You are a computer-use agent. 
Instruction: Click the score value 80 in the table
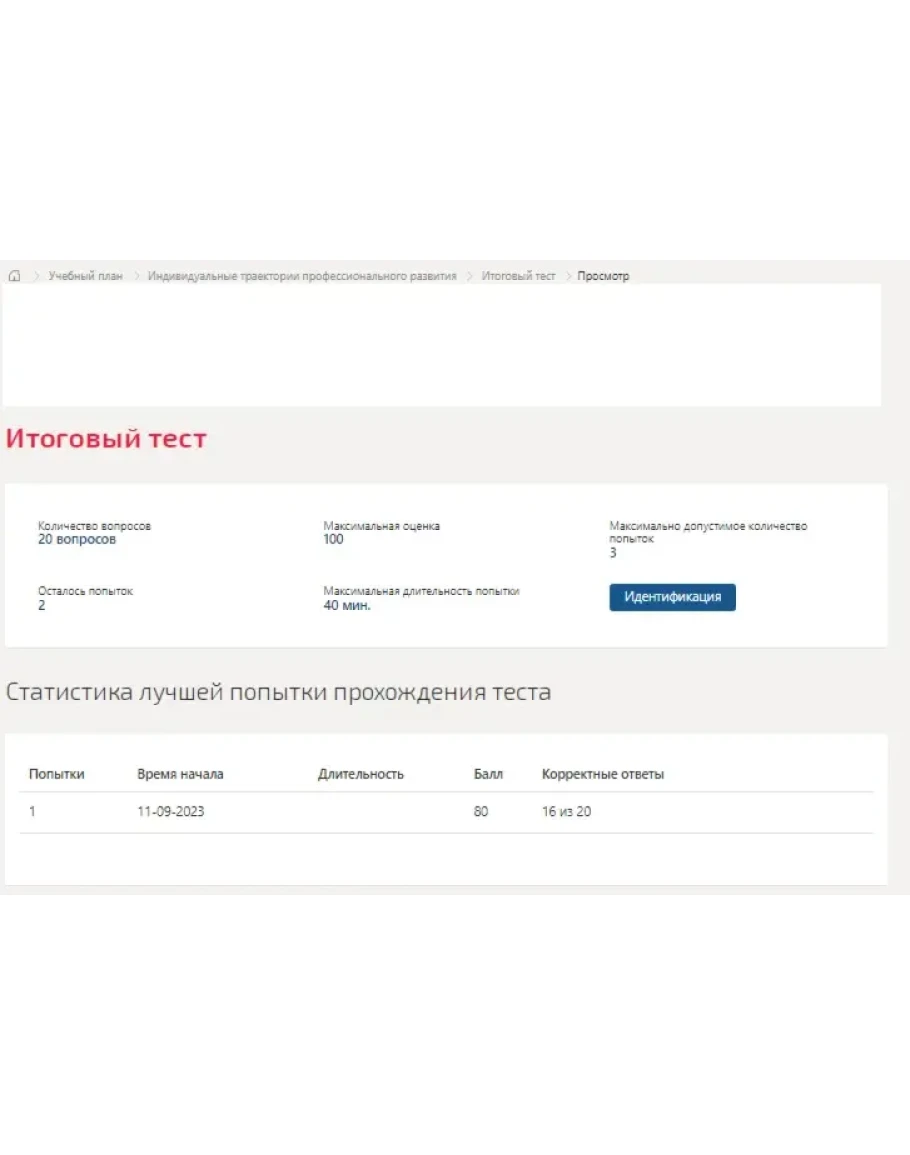point(481,812)
